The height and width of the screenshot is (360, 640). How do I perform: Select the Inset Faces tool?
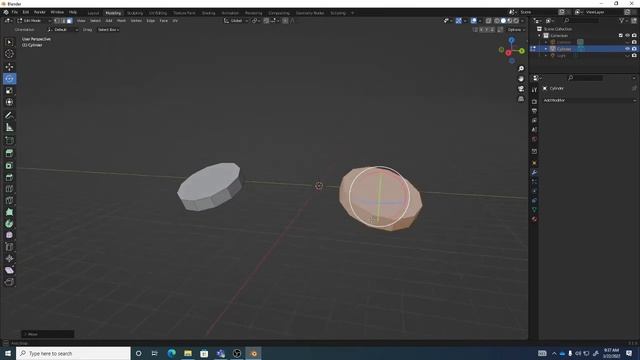9,165
